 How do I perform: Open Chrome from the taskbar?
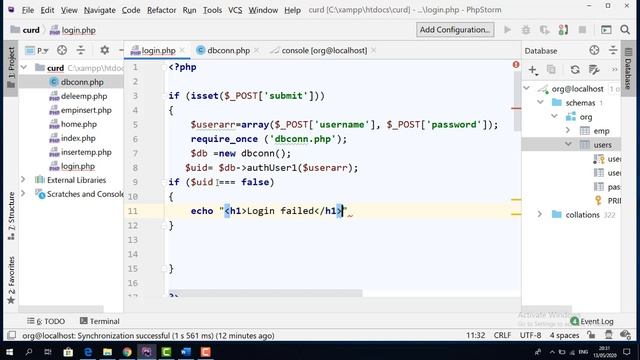127,352
